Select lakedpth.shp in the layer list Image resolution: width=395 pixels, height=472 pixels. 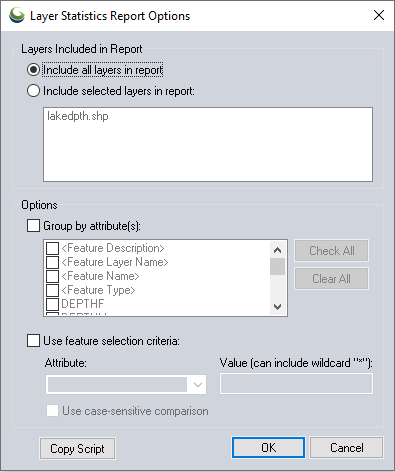click(x=78, y=116)
